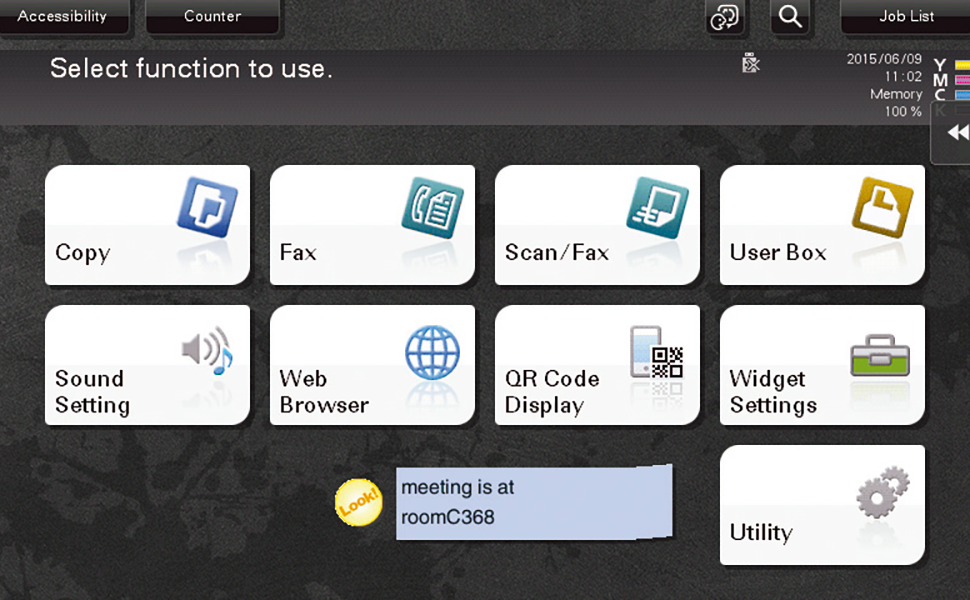Click the USB device status icon
The image size is (970, 600).
tap(750, 62)
